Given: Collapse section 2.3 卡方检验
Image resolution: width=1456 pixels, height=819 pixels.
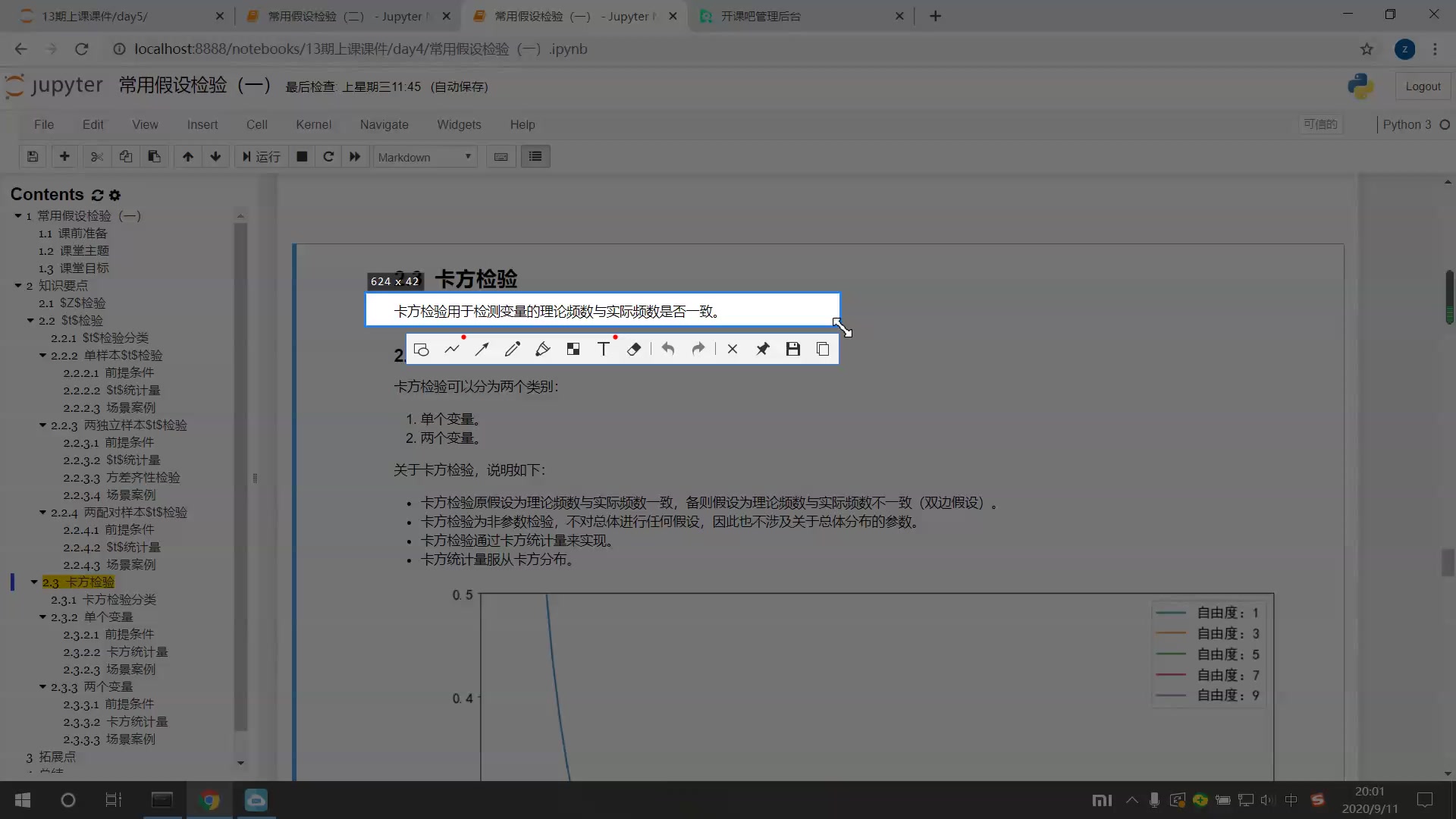Looking at the screenshot, I should coord(34,582).
